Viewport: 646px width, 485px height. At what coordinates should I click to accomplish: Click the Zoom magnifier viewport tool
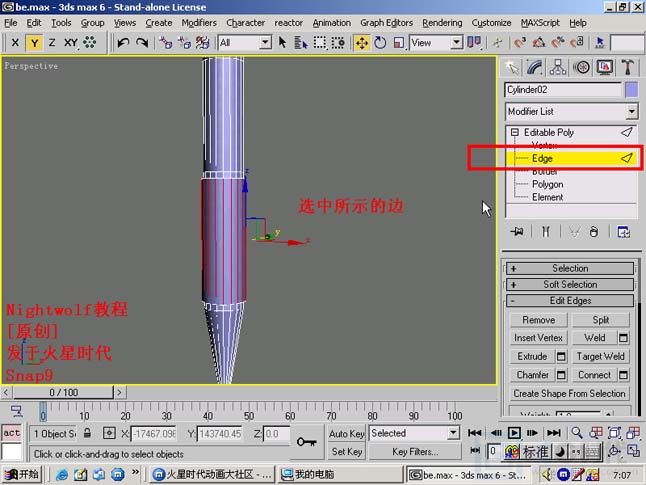577,433
